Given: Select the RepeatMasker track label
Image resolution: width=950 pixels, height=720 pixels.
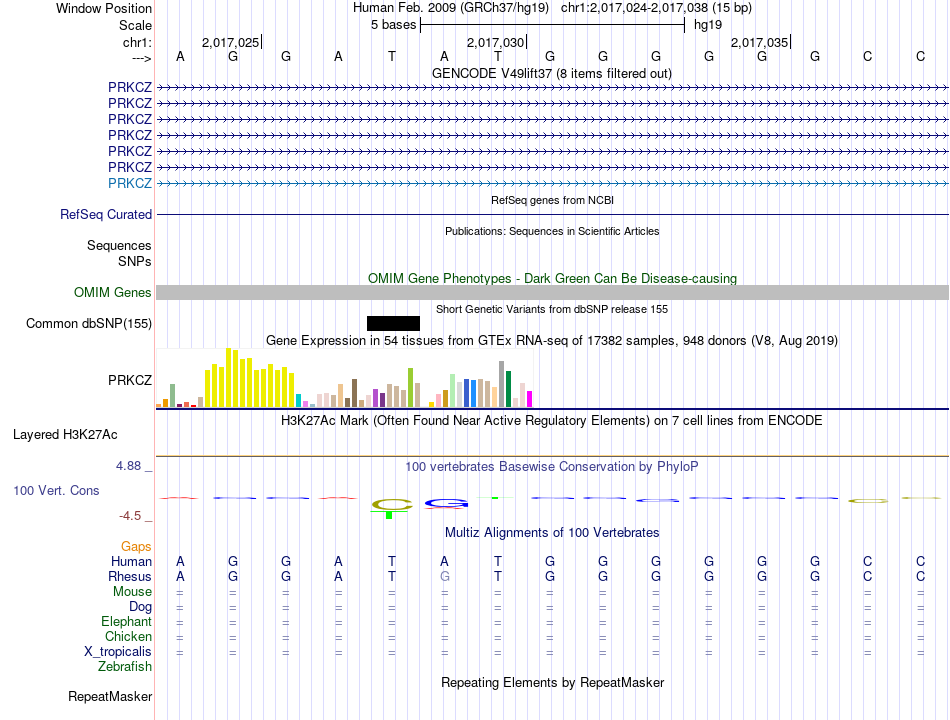Looking at the screenshot, I should (x=110, y=697).
